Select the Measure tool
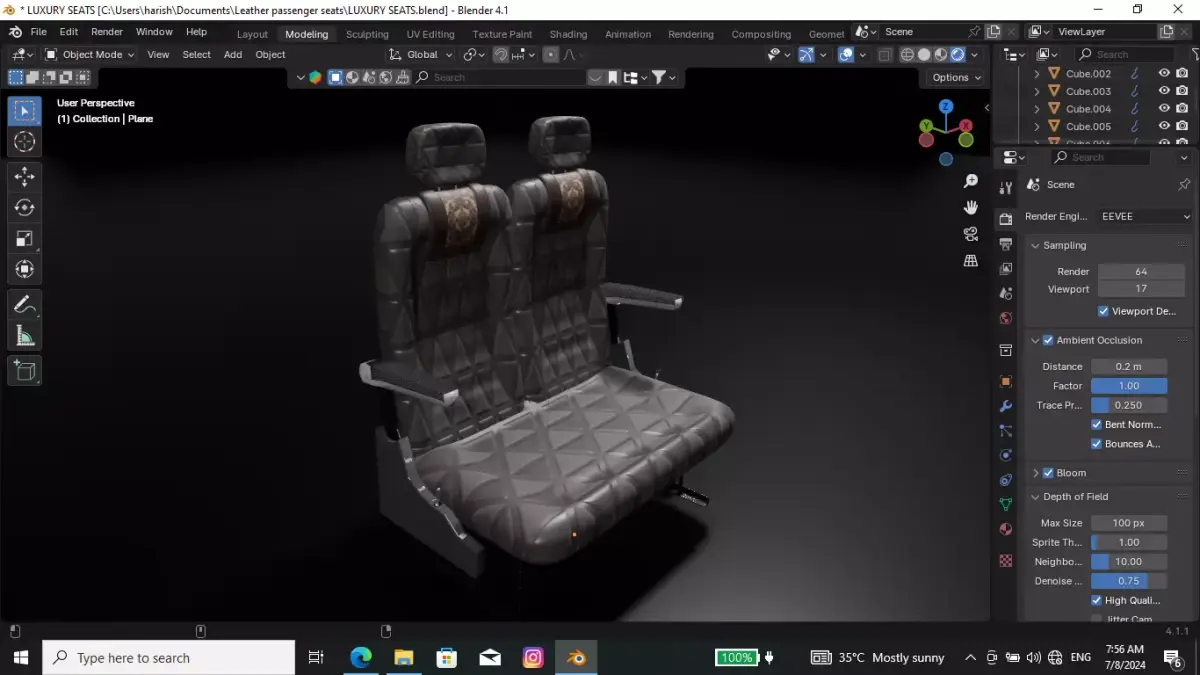 [25, 335]
